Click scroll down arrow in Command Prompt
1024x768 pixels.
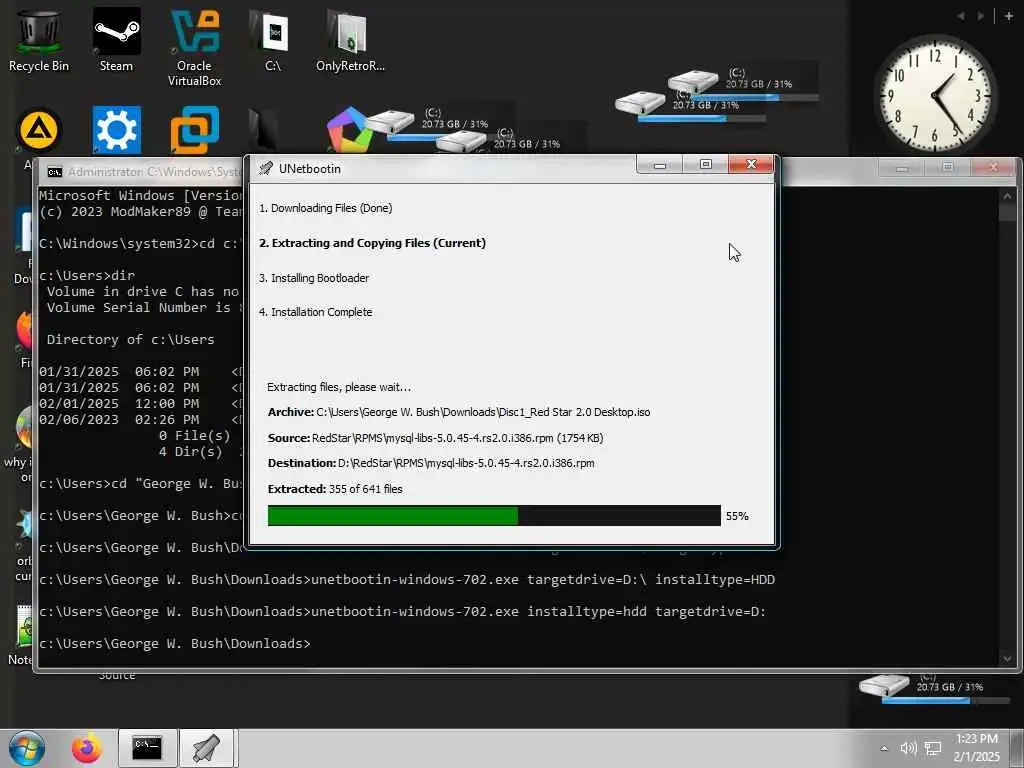tap(1007, 658)
